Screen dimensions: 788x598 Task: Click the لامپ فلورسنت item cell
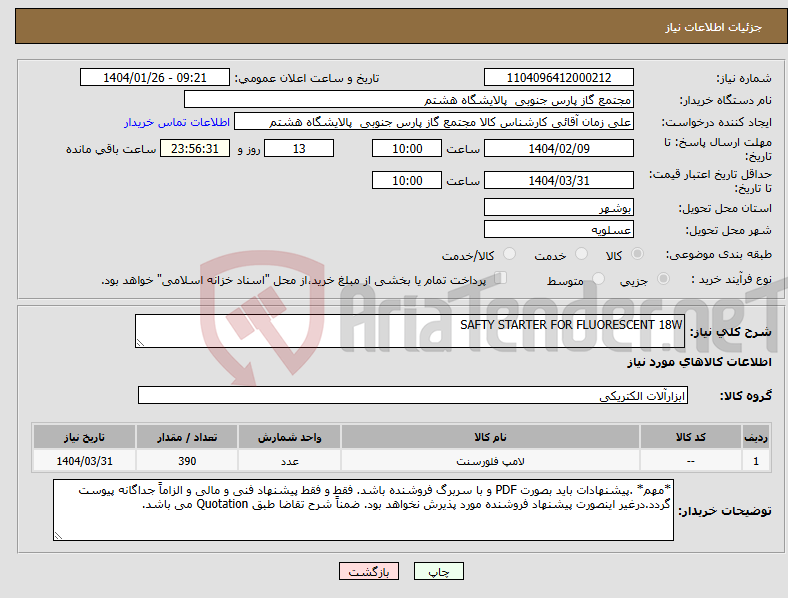pos(490,460)
